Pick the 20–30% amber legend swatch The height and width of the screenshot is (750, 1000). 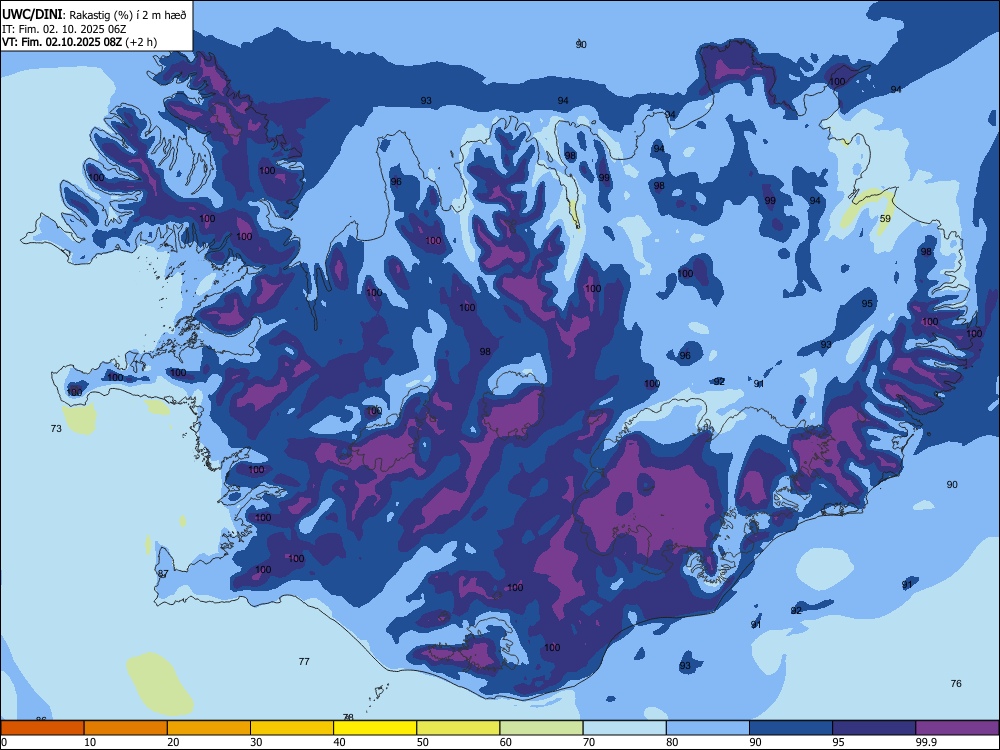pyautogui.click(x=209, y=728)
